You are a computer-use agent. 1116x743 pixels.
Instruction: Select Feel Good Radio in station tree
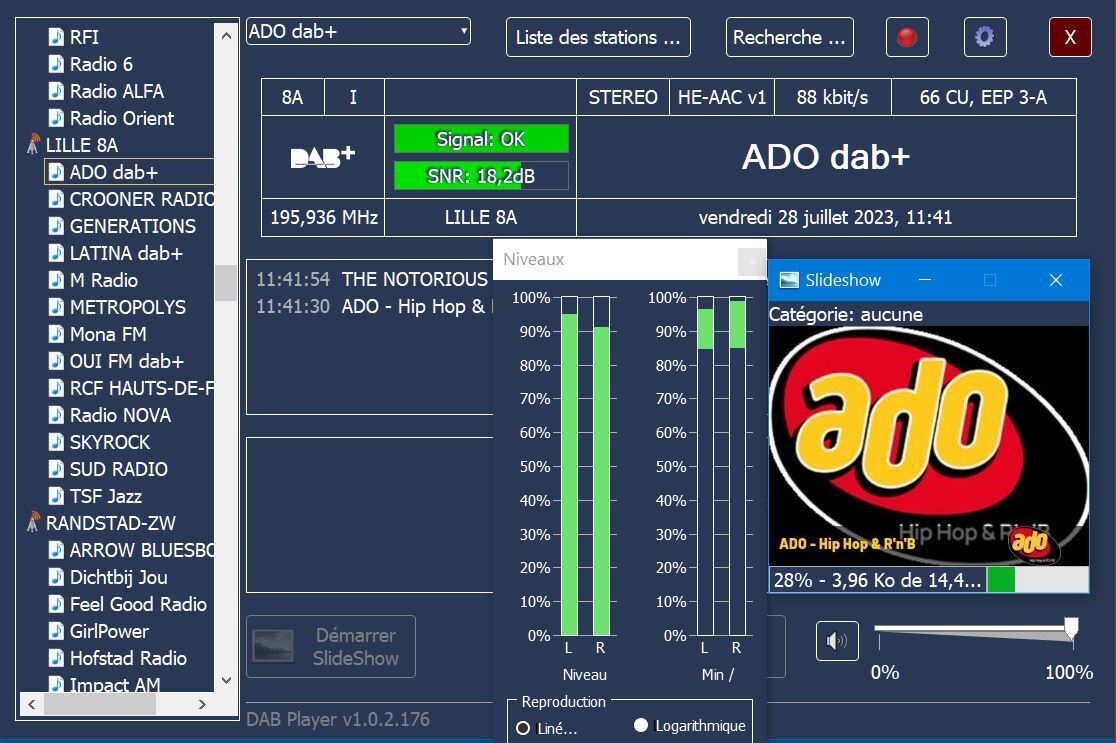[x=138, y=604]
